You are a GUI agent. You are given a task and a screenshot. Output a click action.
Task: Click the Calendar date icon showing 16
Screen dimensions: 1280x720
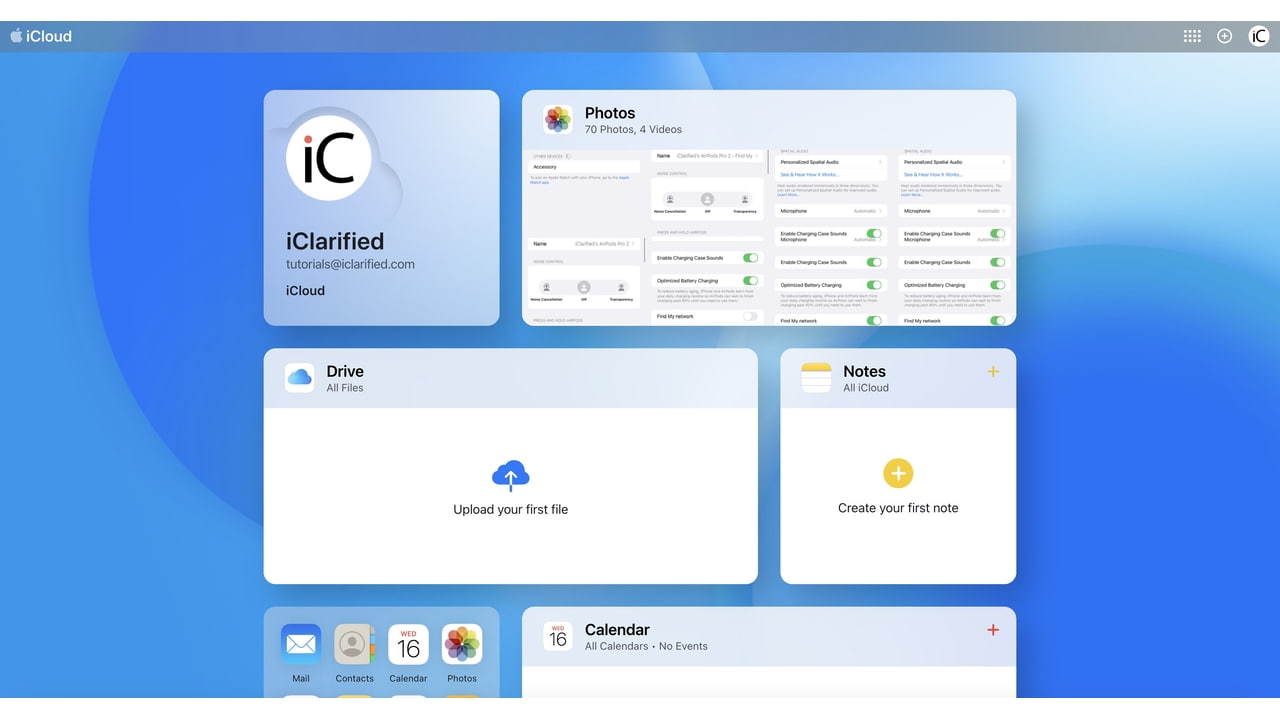tap(557, 636)
